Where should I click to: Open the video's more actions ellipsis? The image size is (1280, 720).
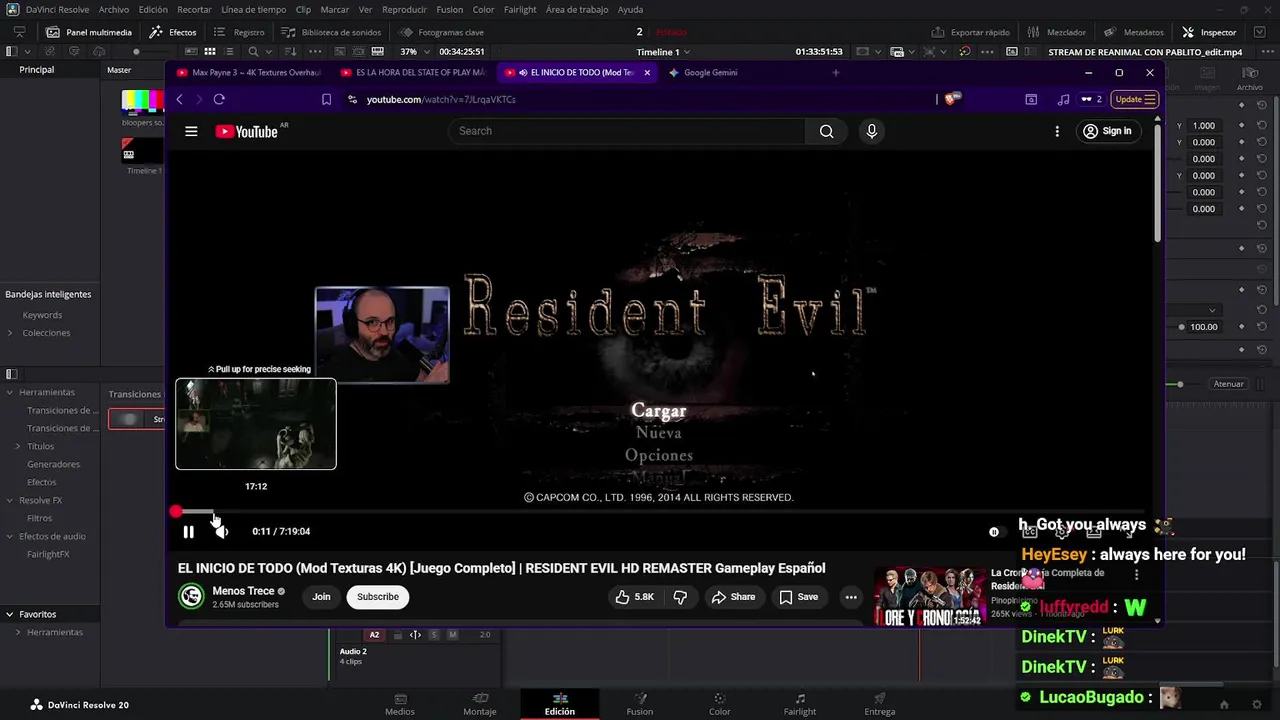[x=851, y=597]
